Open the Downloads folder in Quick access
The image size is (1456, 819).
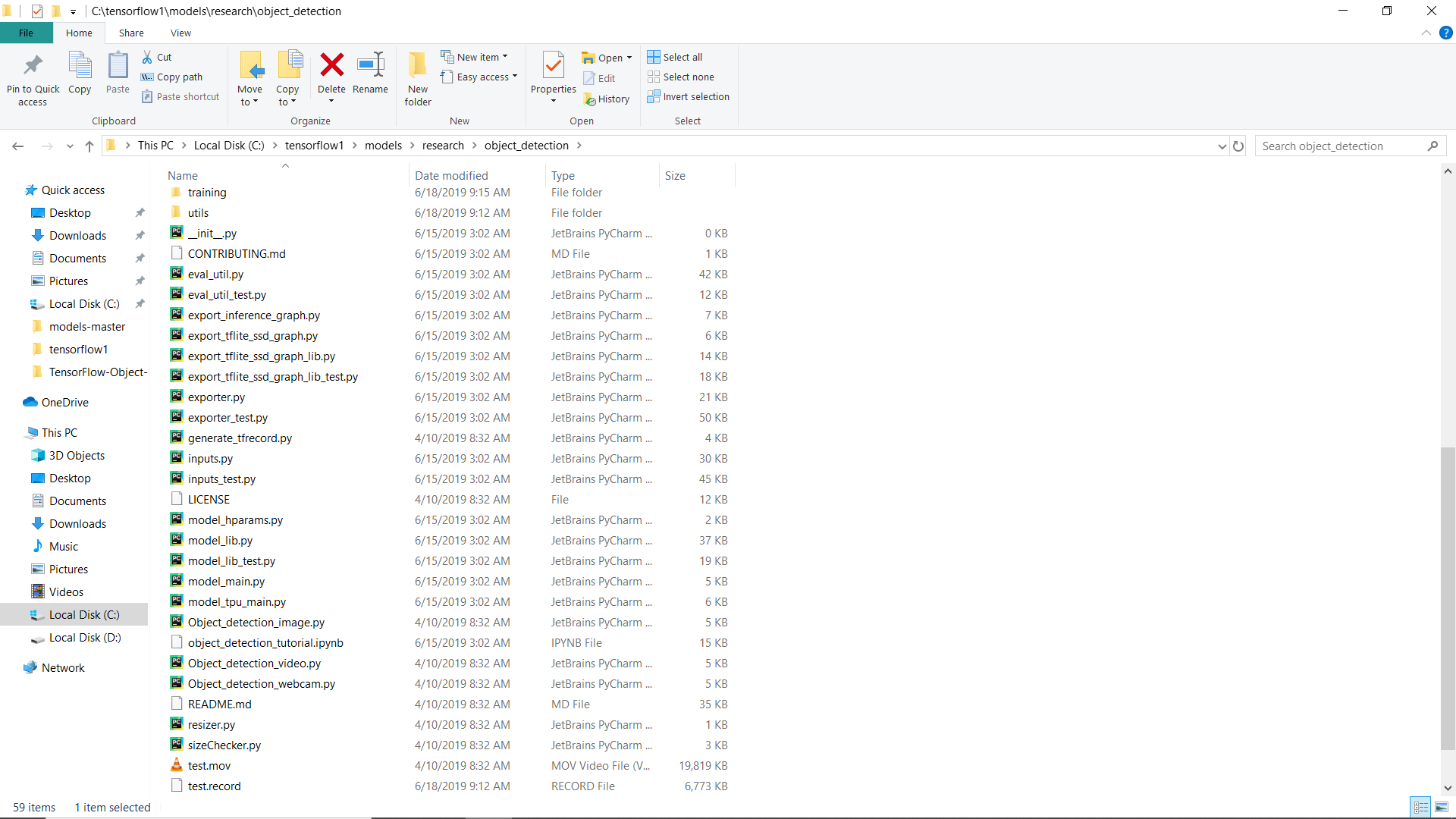point(77,235)
